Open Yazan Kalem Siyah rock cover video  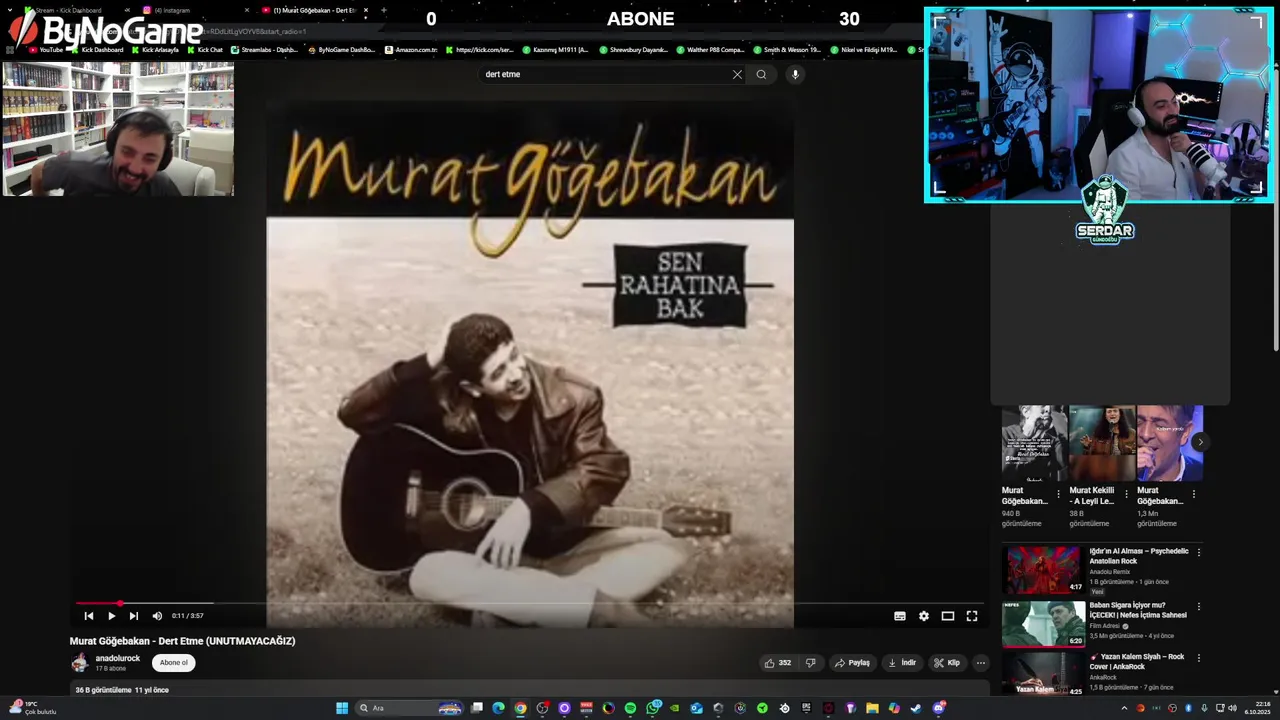(x=1043, y=674)
